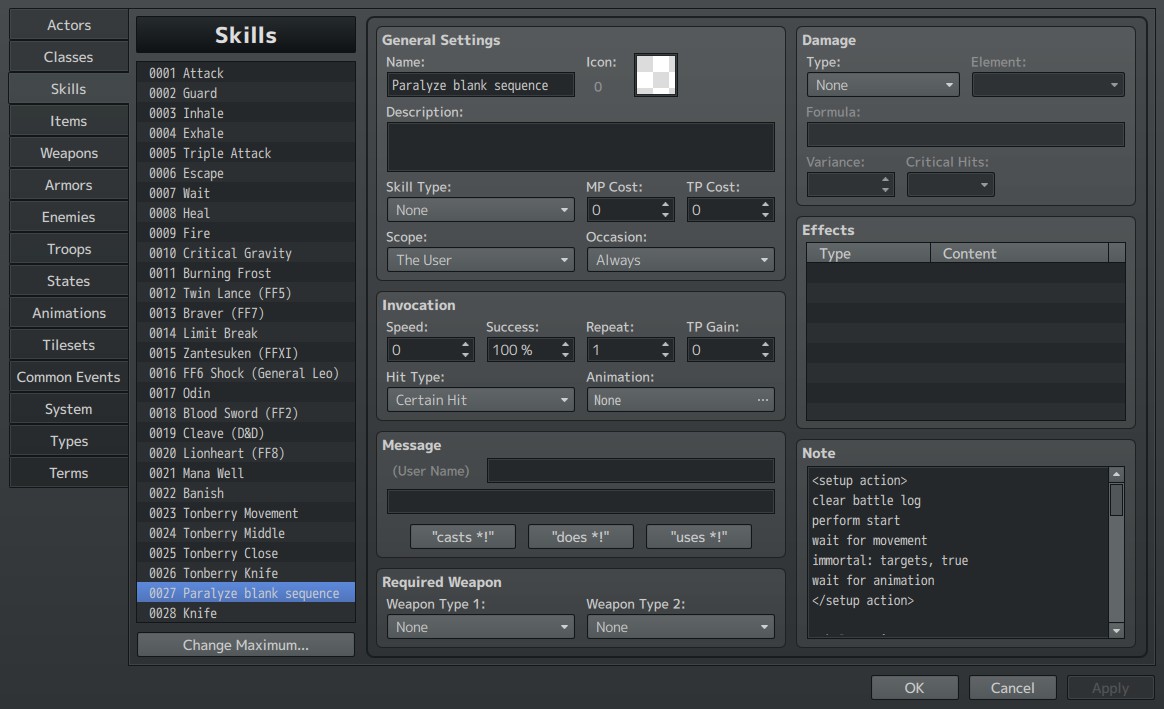Switch to the Animations tab
The width and height of the screenshot is (1164, 709).
(68, 313)
